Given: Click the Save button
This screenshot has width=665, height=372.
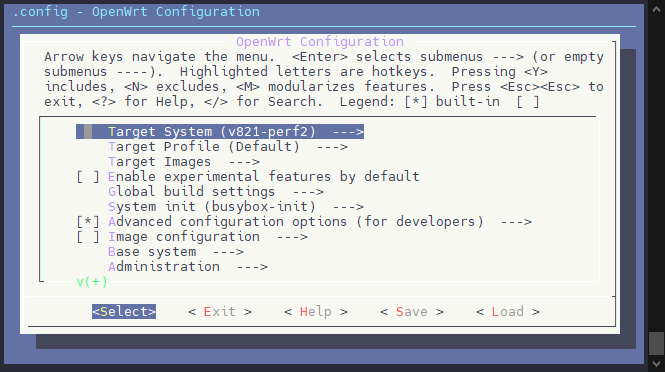Looking at the screenshot, I should point(411,312).
